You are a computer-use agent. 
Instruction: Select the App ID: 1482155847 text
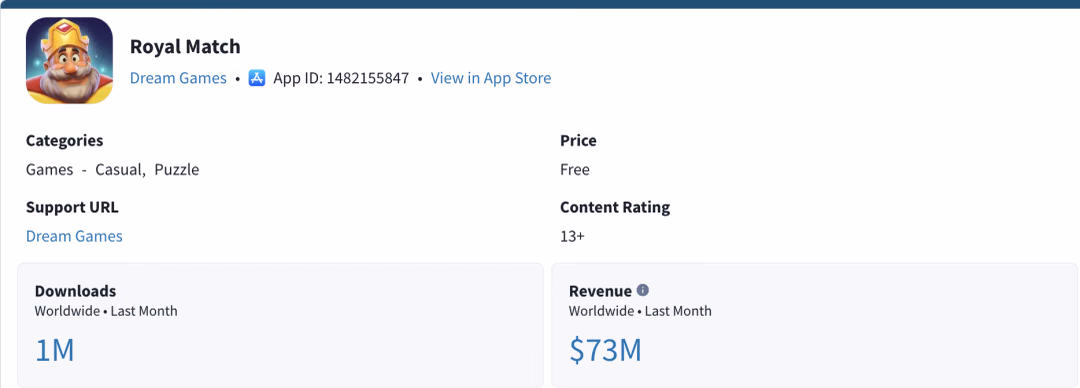point(342,78)
